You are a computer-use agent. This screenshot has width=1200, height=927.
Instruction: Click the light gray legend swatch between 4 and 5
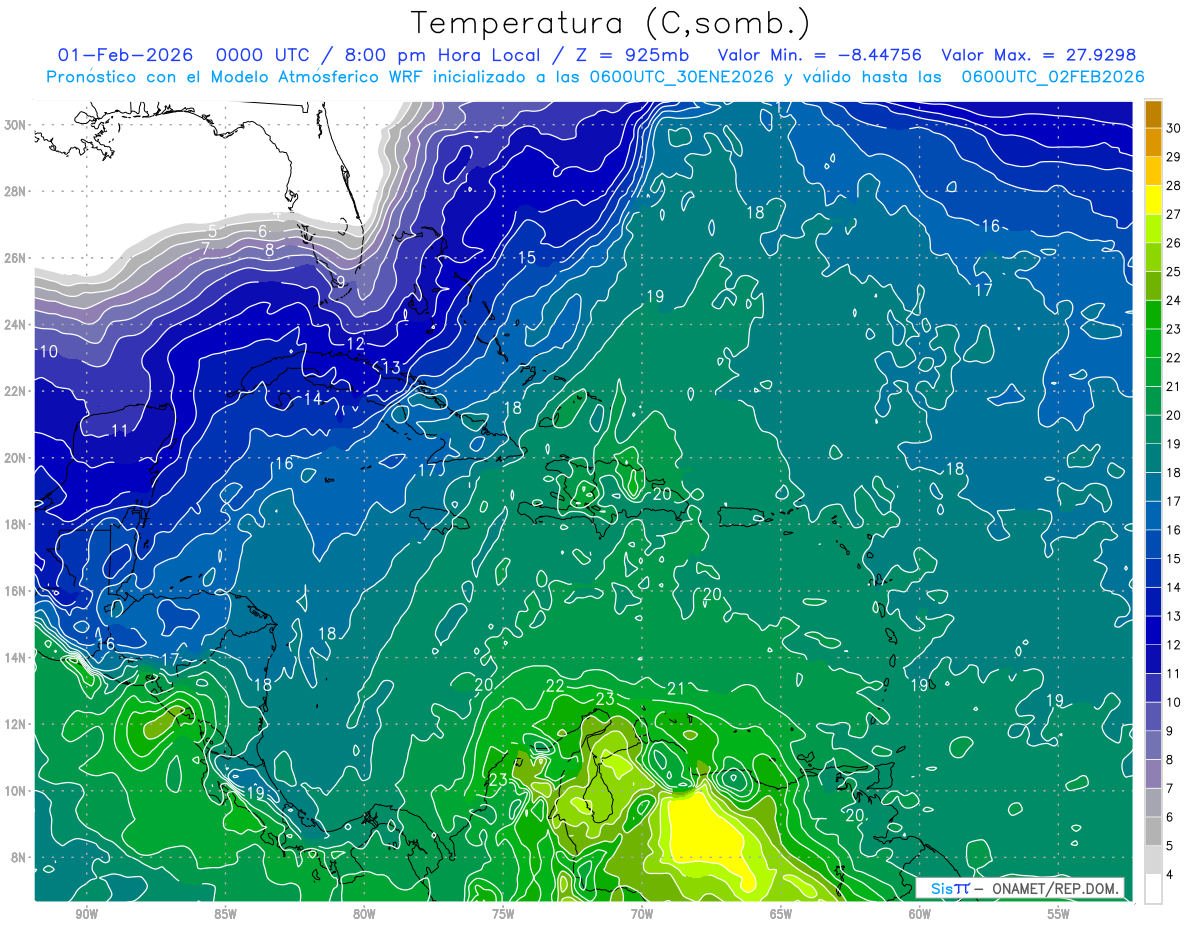click(x=1153, y=860)
